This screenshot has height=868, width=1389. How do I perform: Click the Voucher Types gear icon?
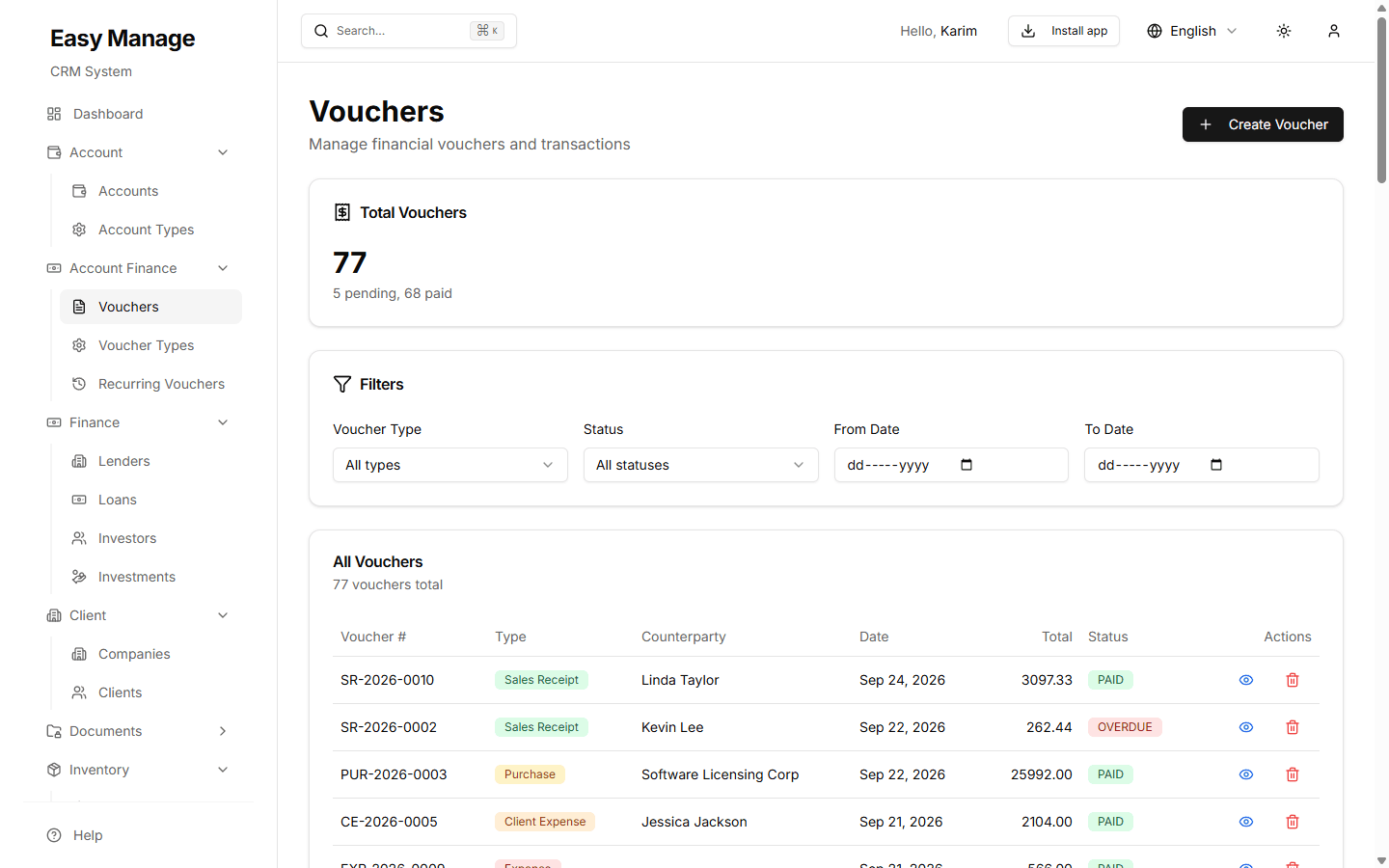(x=79, y=345)
